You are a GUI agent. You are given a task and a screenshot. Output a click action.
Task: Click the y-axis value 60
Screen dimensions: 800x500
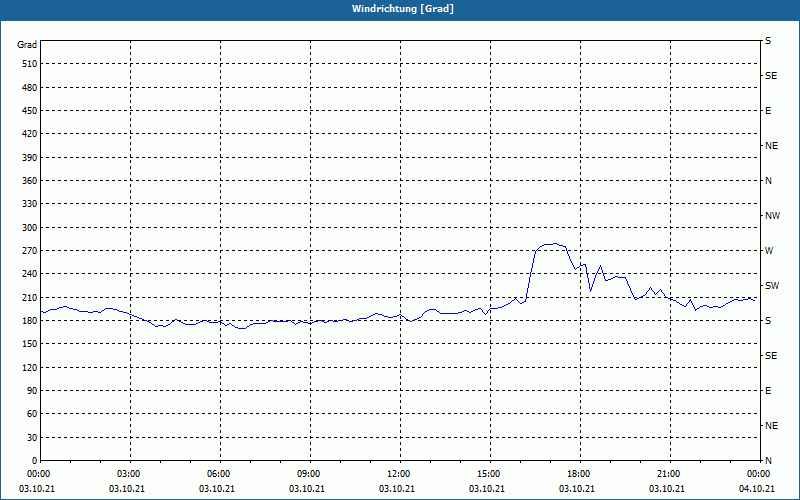pos(32,414)
